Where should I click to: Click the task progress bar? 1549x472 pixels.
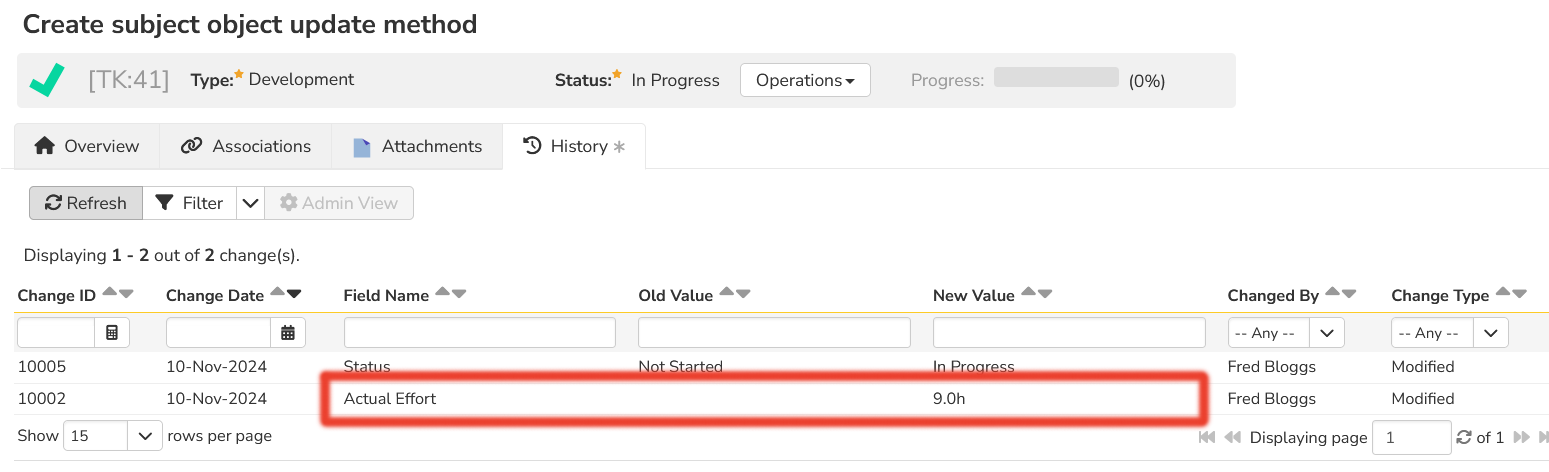coord(1056,79)
